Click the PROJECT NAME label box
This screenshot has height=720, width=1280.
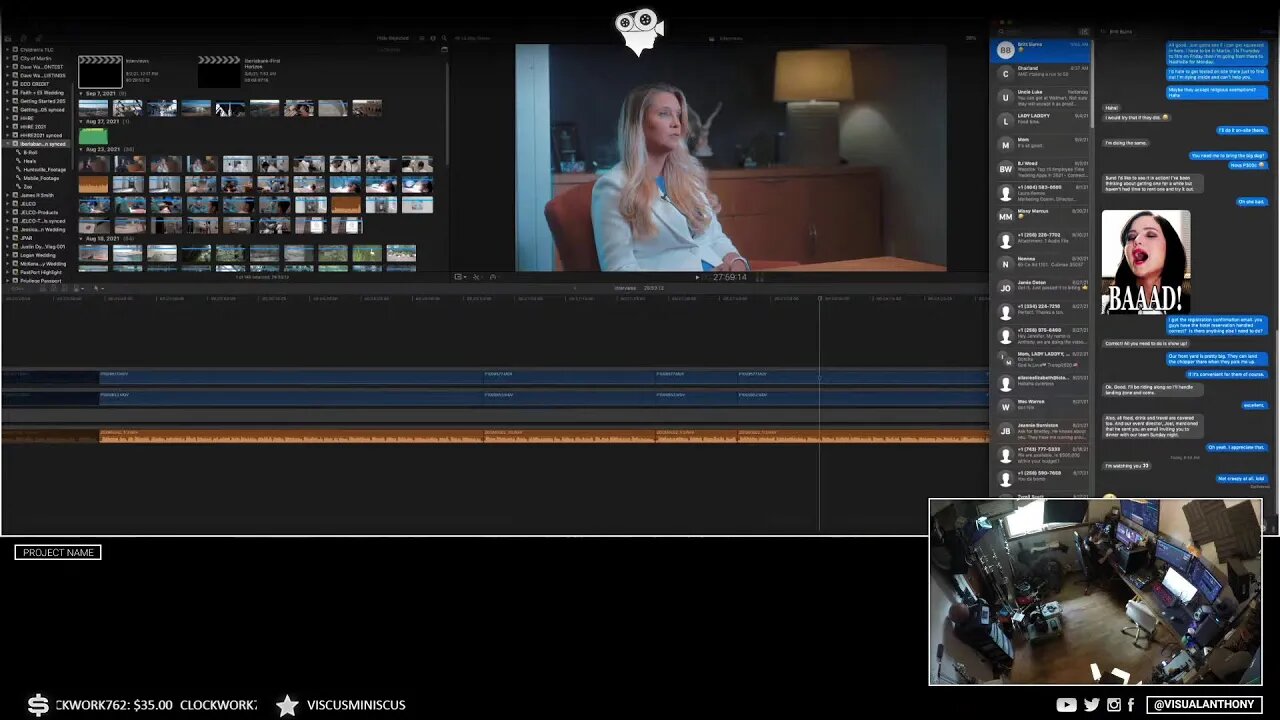[x=58, y=552]
